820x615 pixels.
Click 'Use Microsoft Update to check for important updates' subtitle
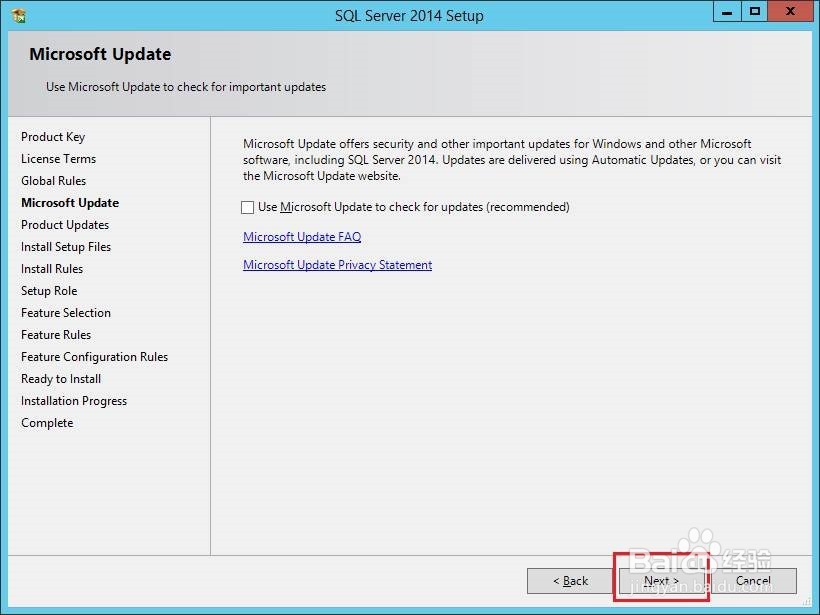[x=186, y=87]
